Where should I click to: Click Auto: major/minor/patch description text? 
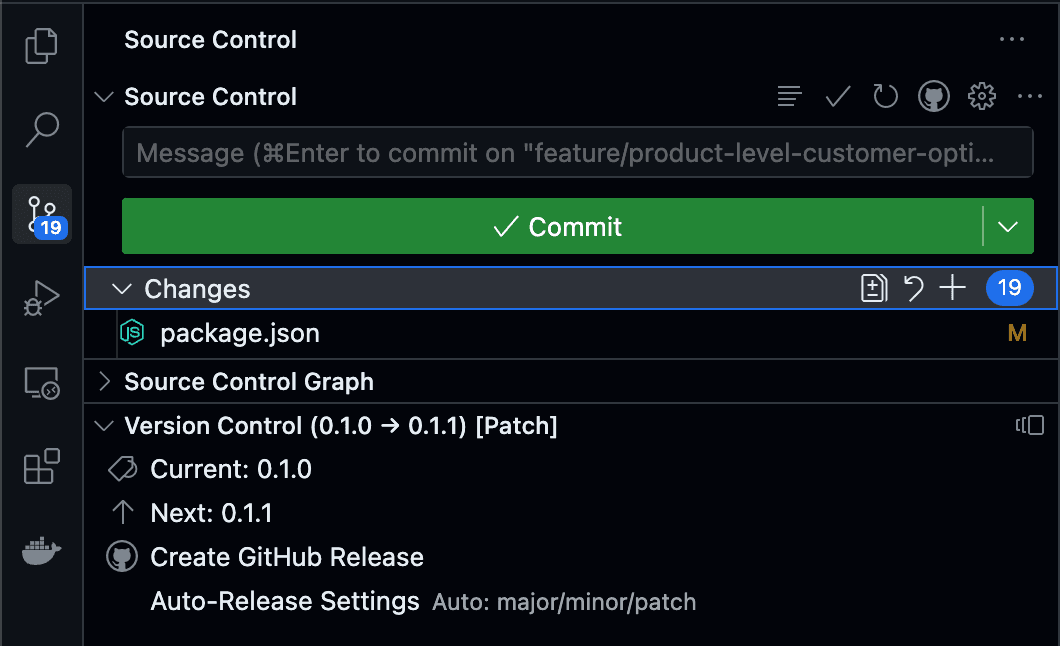[x=564, y=602]
